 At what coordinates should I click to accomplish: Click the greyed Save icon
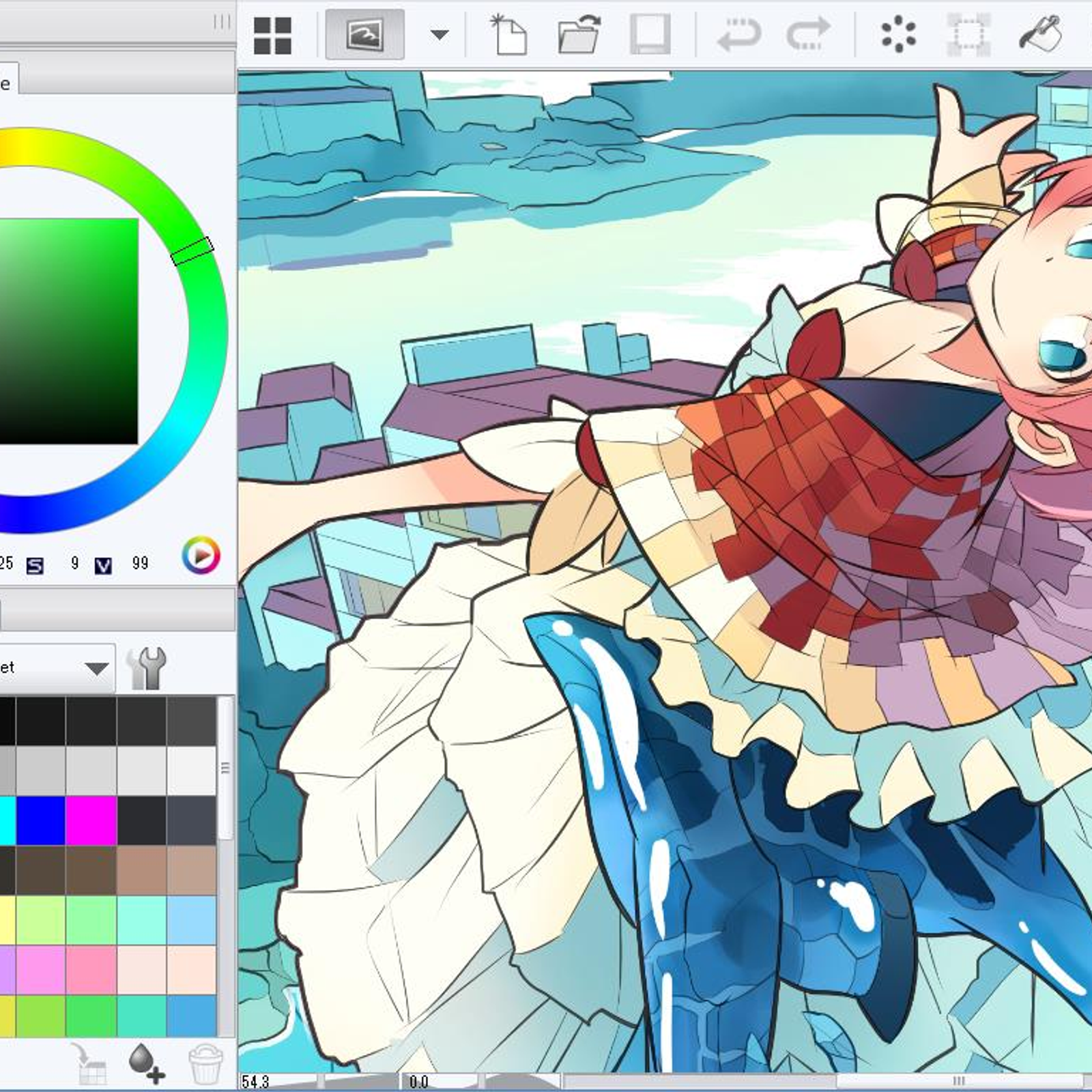(x=649, y=34)
